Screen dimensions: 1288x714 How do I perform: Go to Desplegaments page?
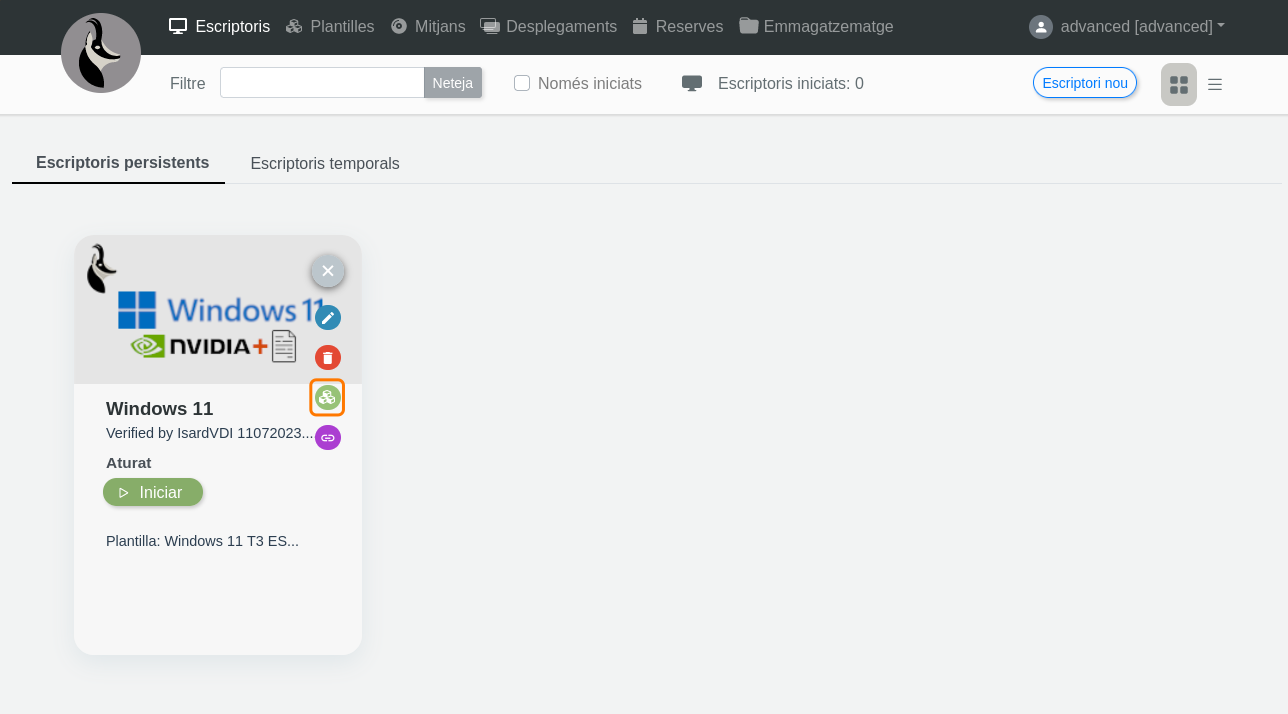click(x=549, y=27)
